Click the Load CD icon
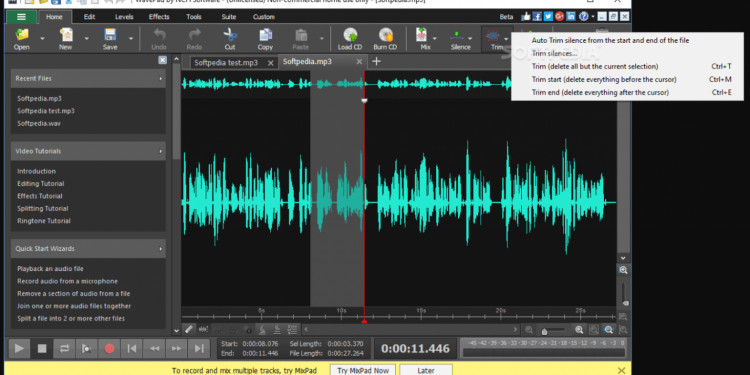This screenshot has width=750, height=375. pos(350,35)
